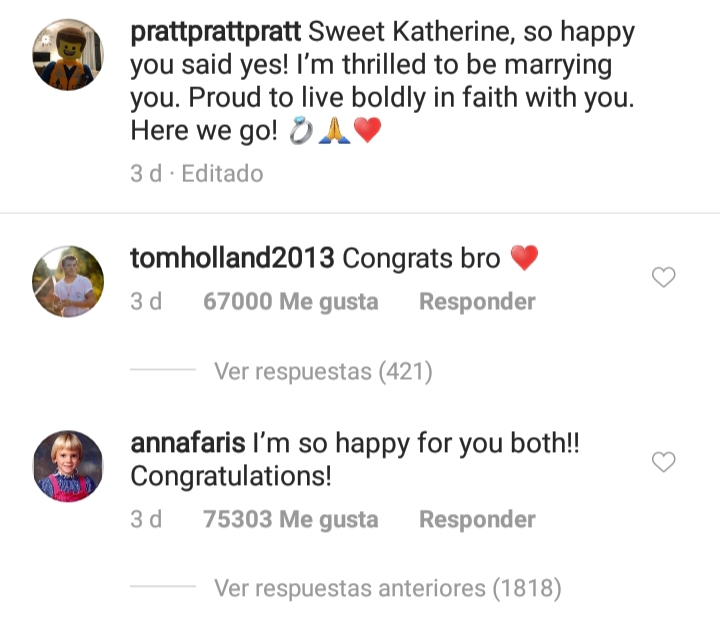
Task: Reply to tomholland2013 via Responder
Action: pyautogui.click(x=477, y=301)
